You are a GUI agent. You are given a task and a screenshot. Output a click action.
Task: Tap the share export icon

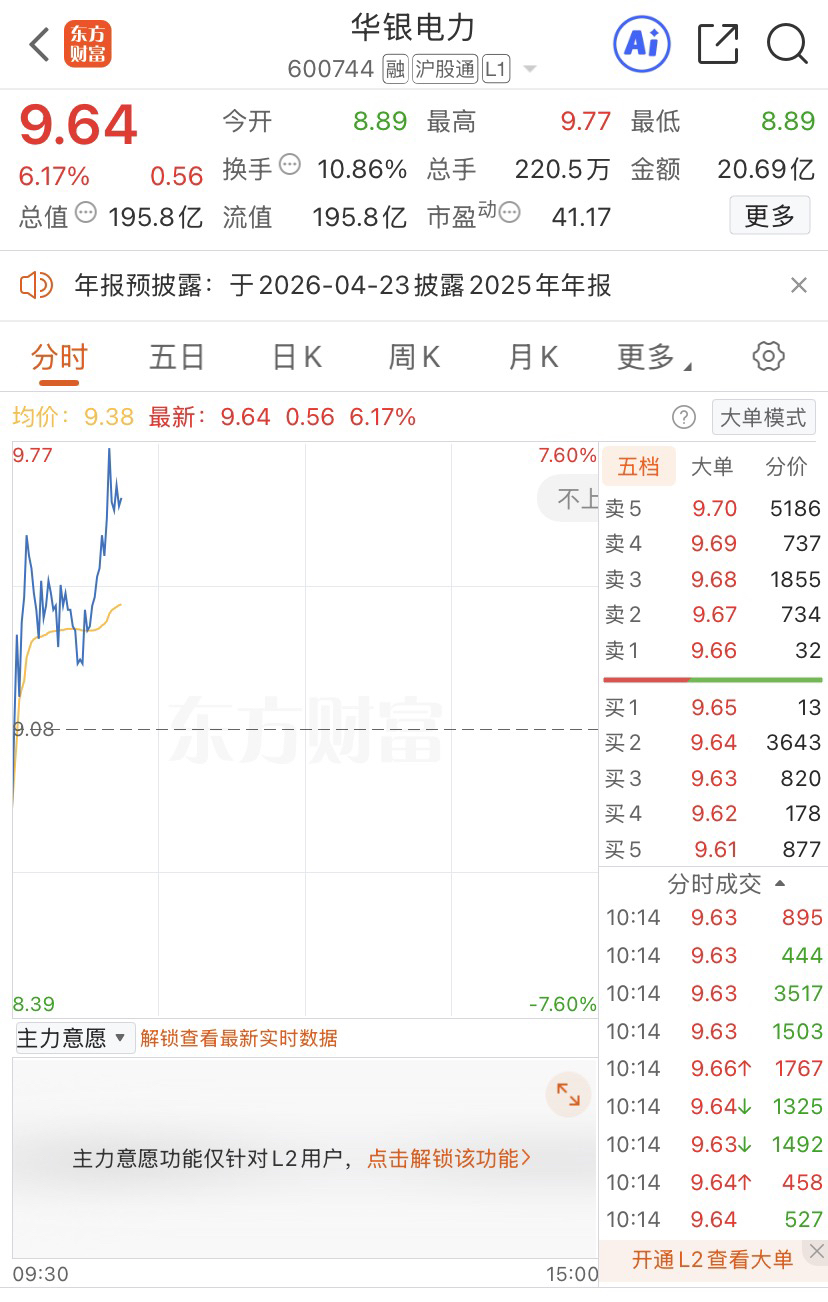718,44
